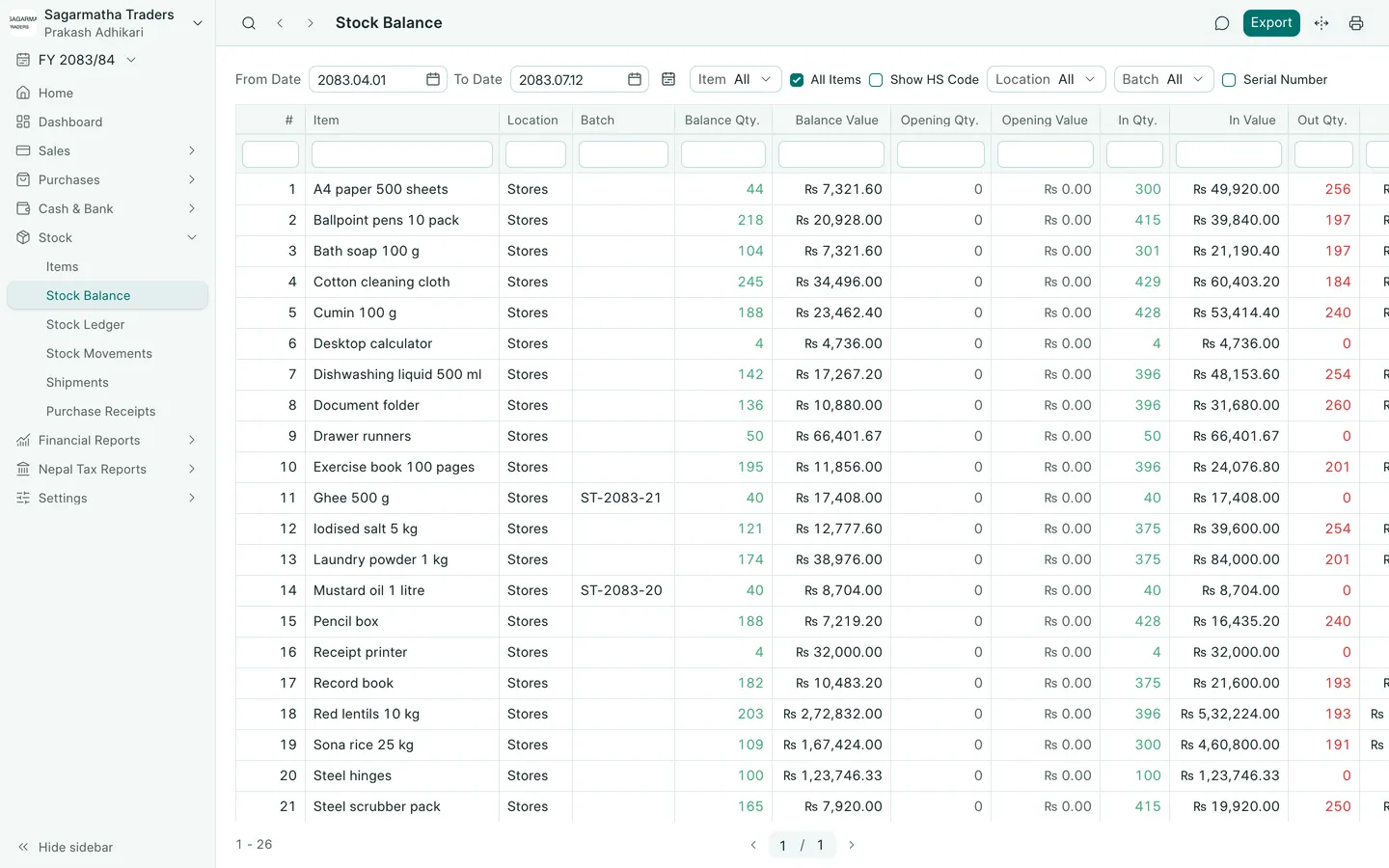Go to the previous page arrow

click(753, 845)
